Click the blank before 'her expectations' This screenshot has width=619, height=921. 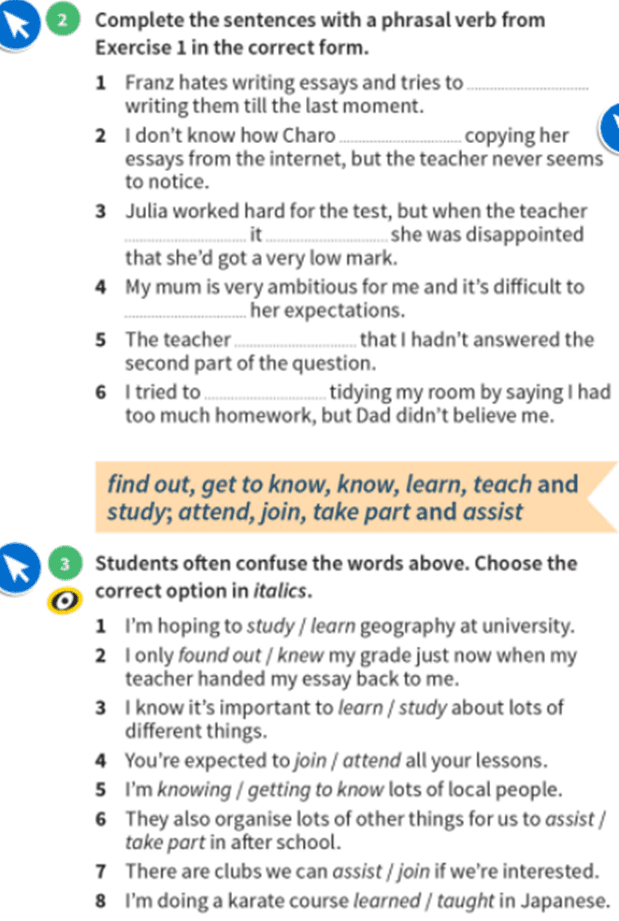[x=185, y=312]
